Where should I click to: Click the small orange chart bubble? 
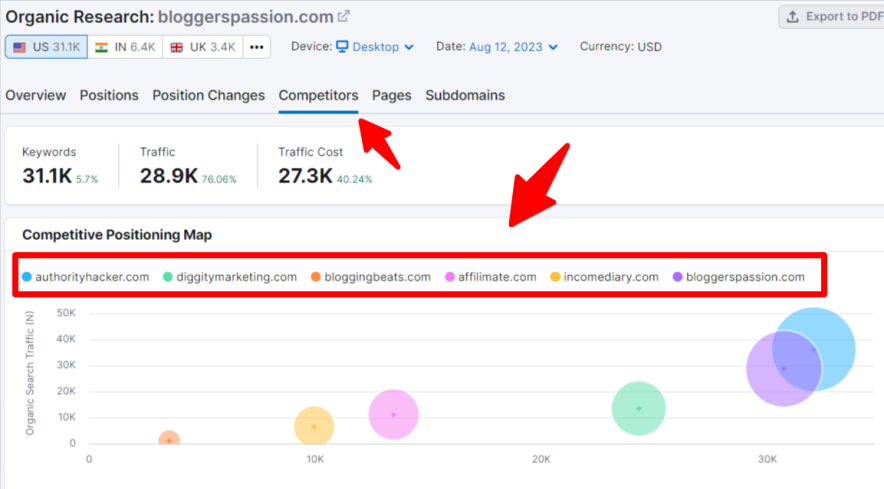169,438
